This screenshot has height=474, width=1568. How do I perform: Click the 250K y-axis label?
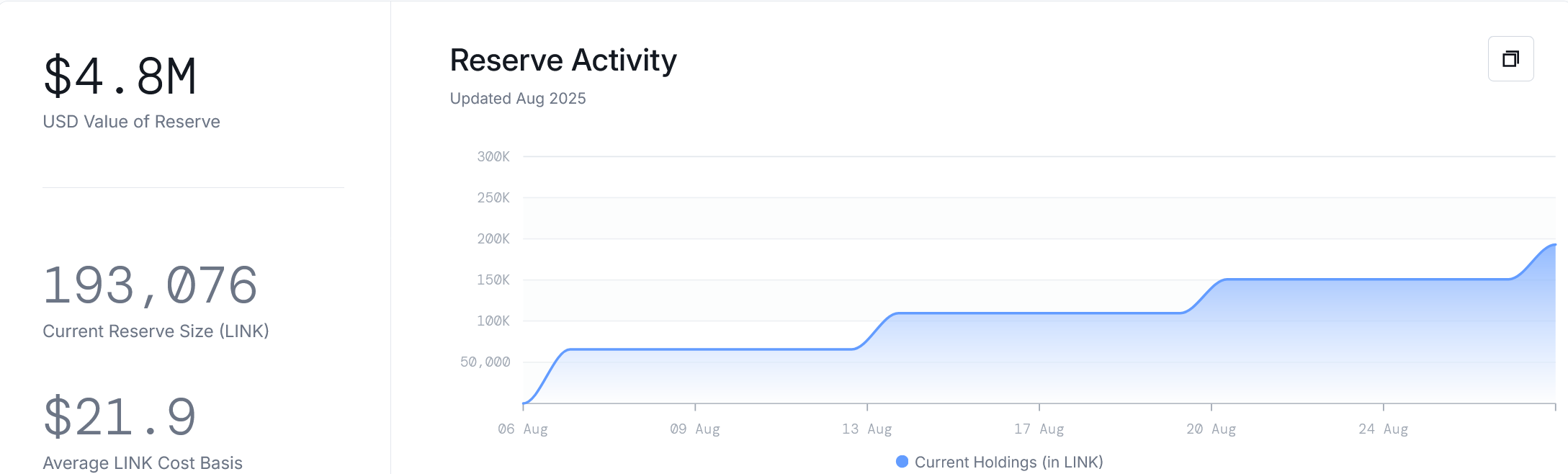(493, 197)
